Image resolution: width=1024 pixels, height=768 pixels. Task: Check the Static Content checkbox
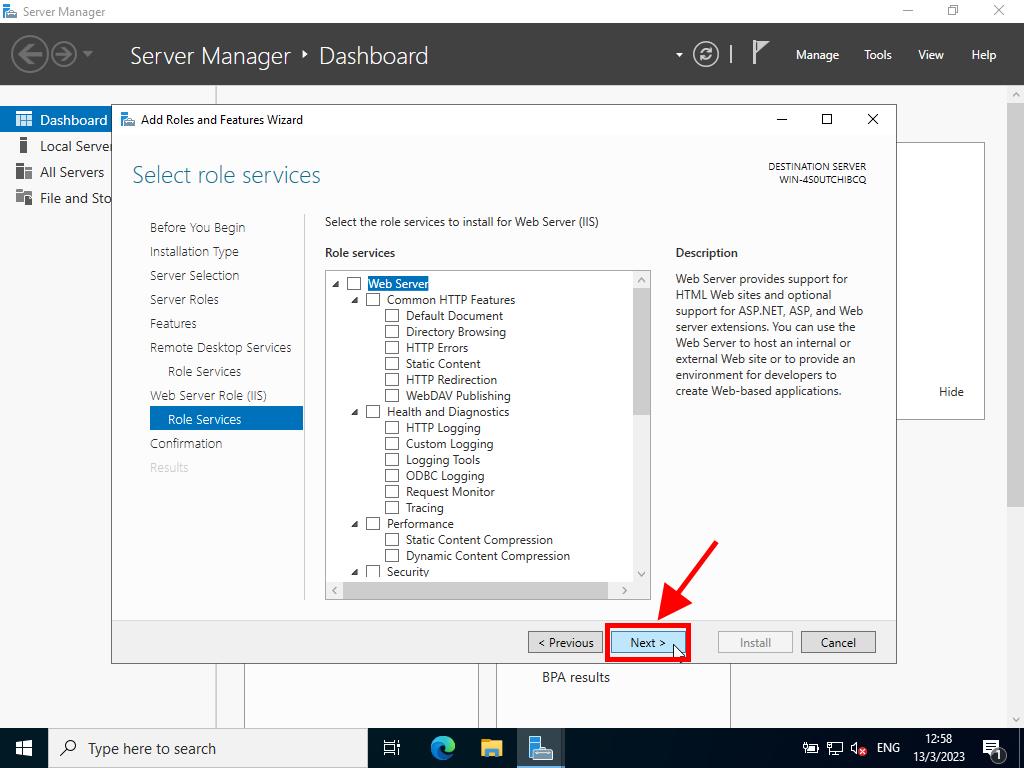click(392, 364)
